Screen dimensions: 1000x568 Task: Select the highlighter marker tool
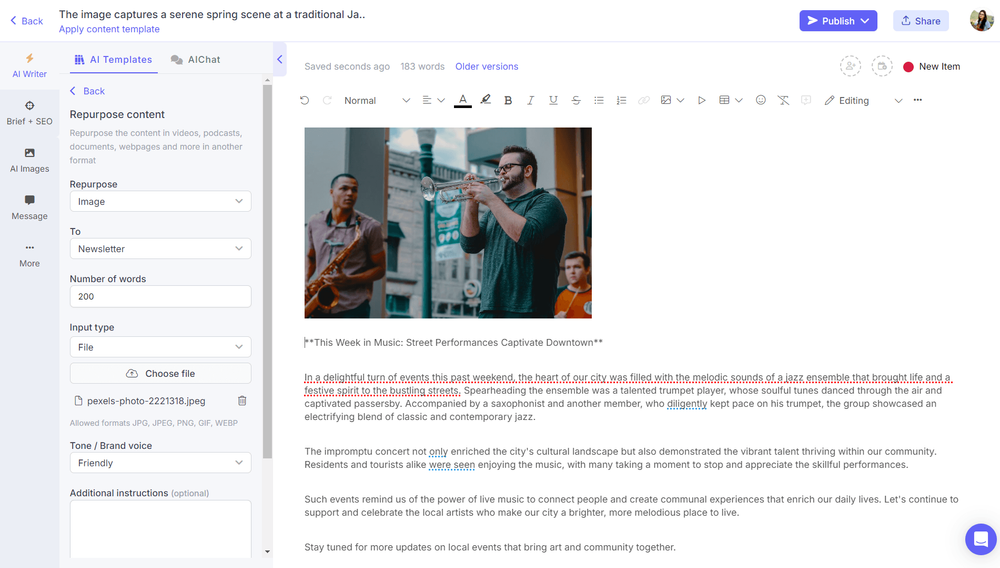485,100
